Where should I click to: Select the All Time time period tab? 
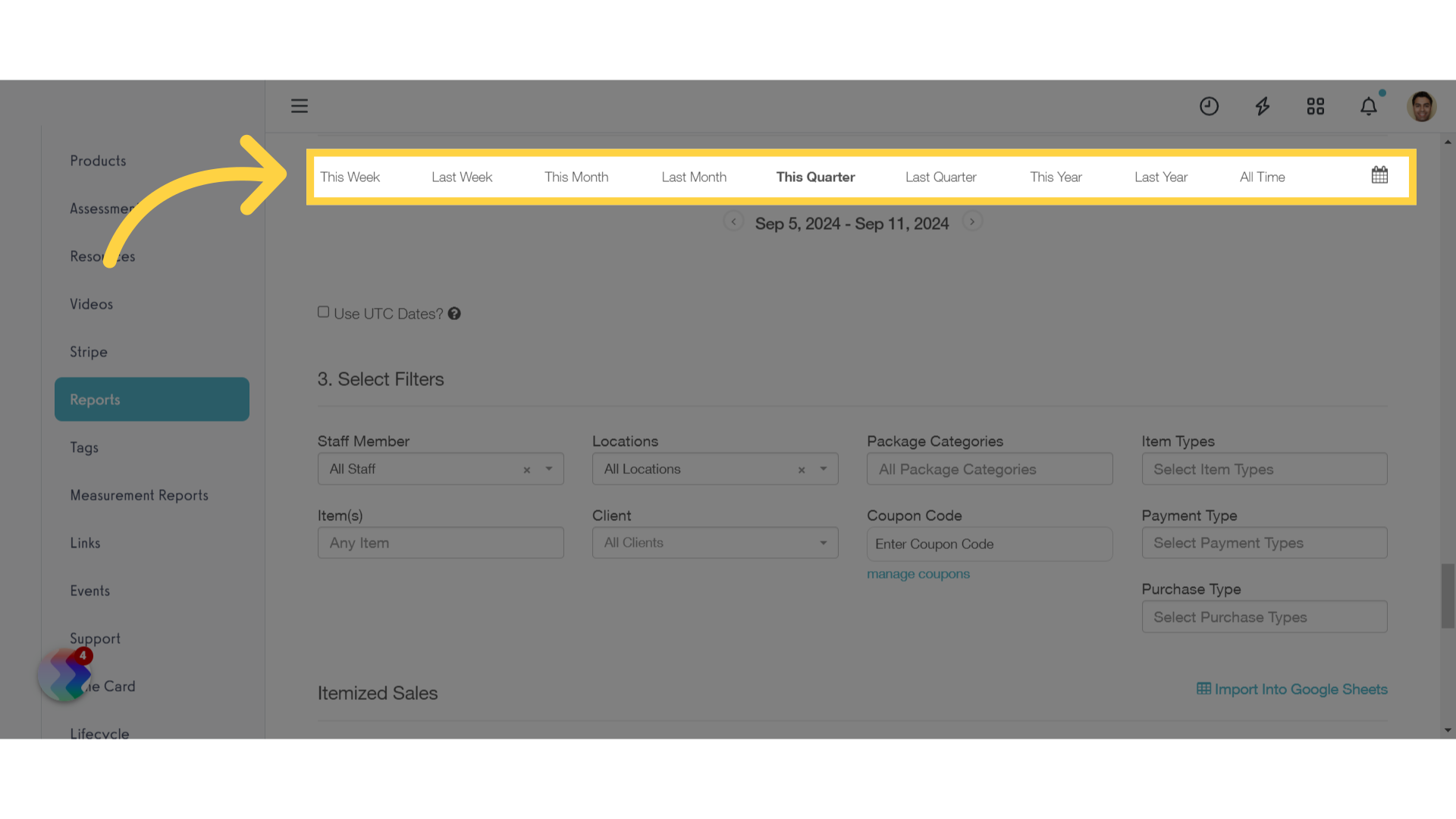(x=1262, y=176)
